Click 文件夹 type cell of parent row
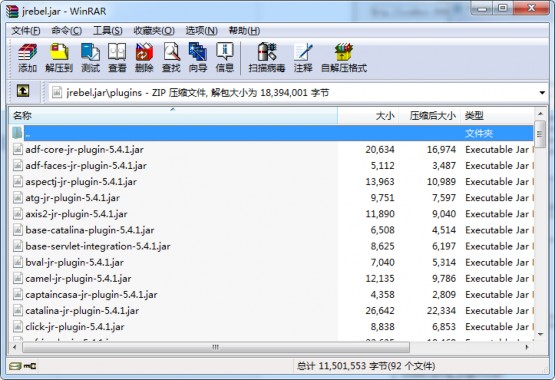 pyautogui.click(x=479, y=133)
